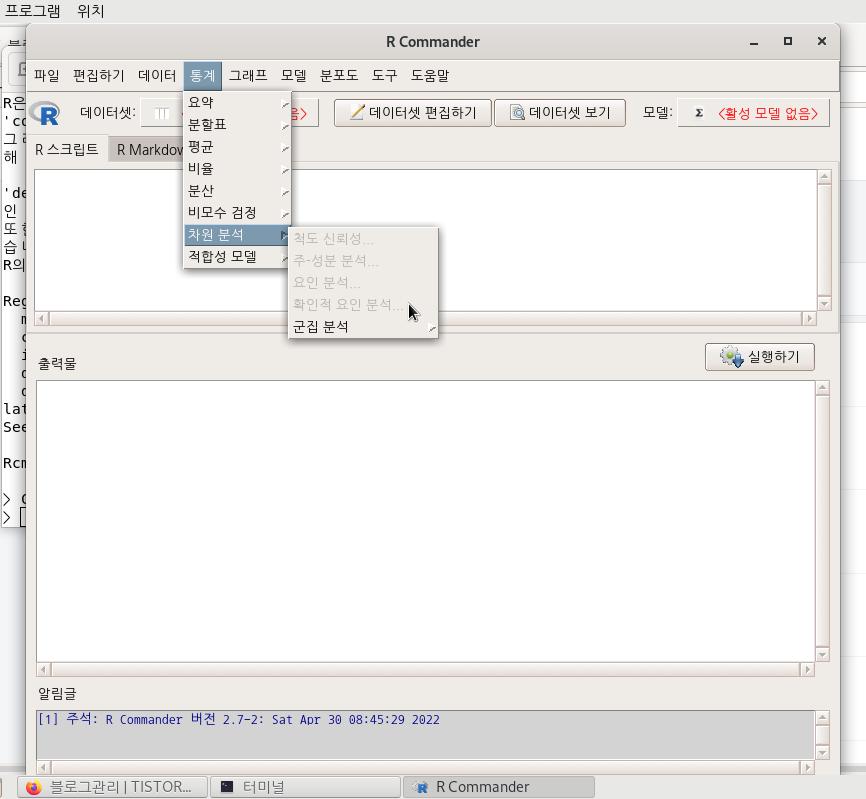Image resolution: width=866 pixels, height=799 pixels.
Task: Click the table icon in dataset selector
Action: coord(162,113)
